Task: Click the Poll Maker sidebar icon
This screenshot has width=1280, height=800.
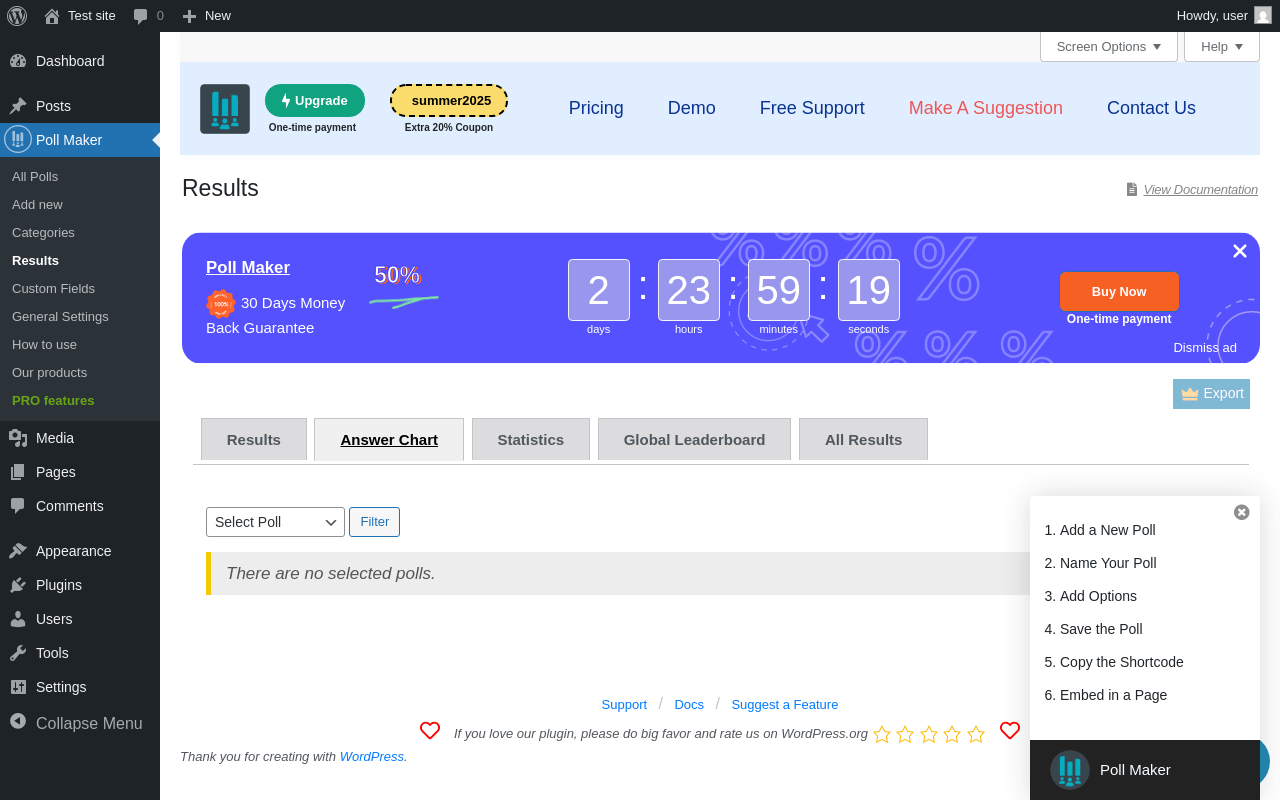Action: (18, 139)
